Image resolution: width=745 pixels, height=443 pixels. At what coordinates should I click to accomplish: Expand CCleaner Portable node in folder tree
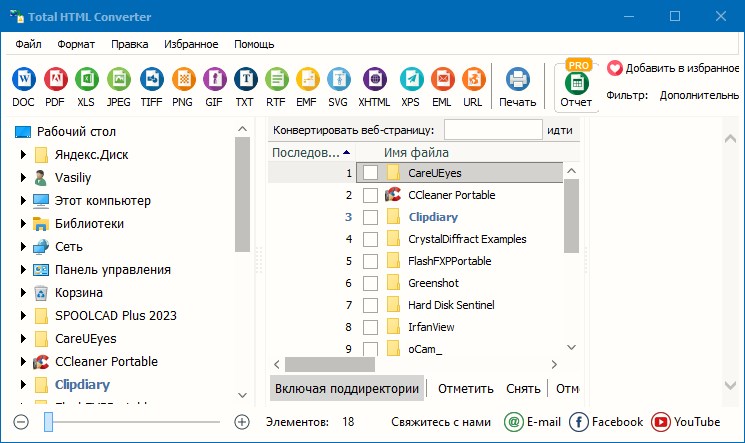click(23, 361)
